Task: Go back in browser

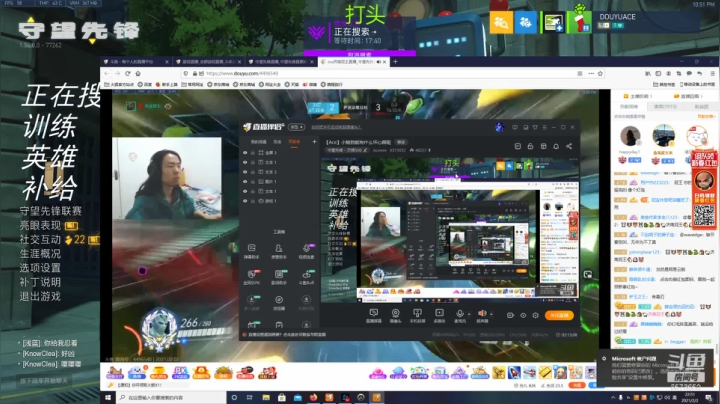Action: [107, 73]
